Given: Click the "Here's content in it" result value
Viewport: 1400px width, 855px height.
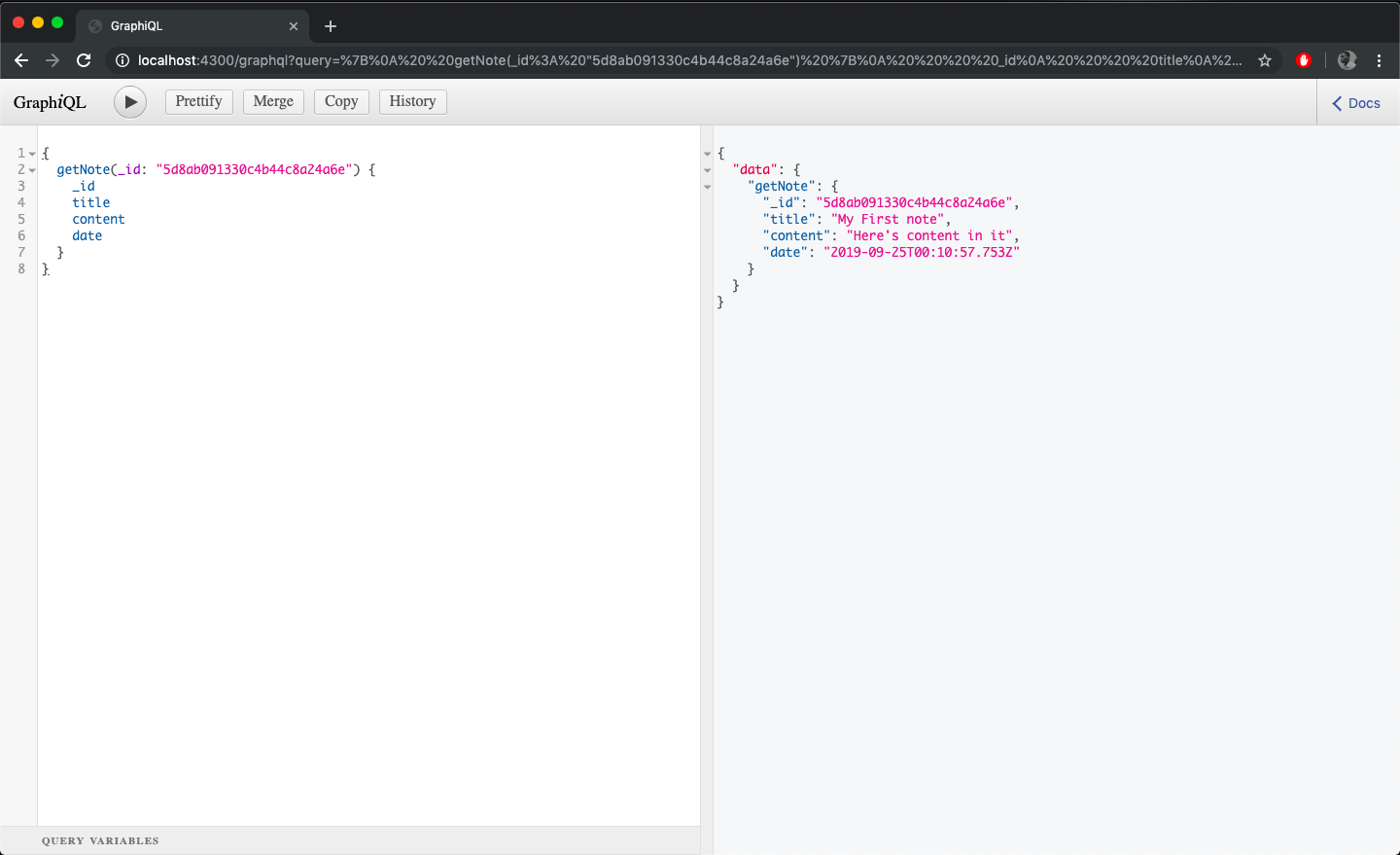Looking at the screenshot, I should 929,235.
